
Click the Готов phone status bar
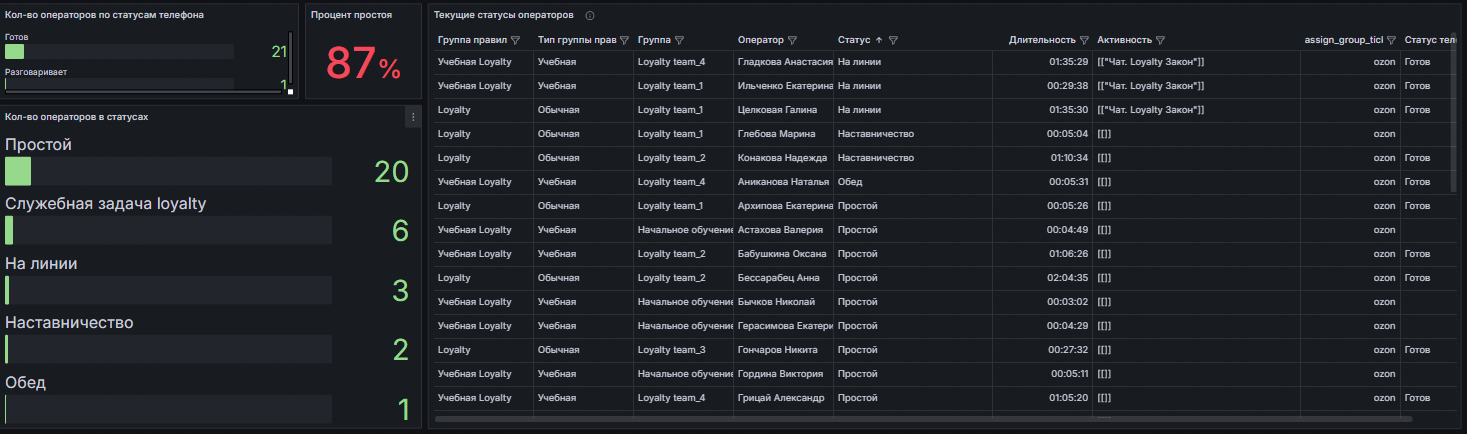[x=119, y=51]
